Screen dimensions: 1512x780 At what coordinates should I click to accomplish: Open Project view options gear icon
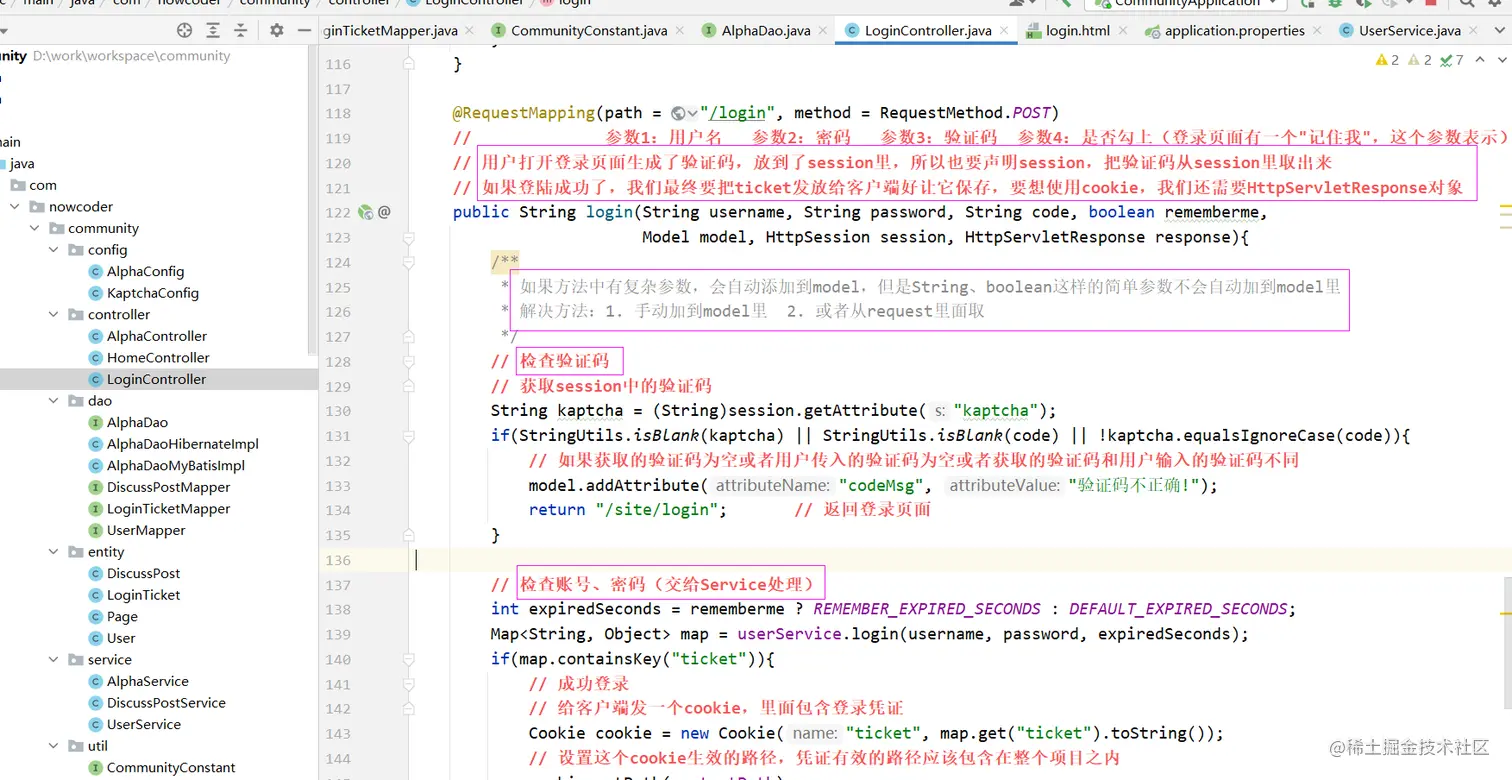click(x=277, y=30)
